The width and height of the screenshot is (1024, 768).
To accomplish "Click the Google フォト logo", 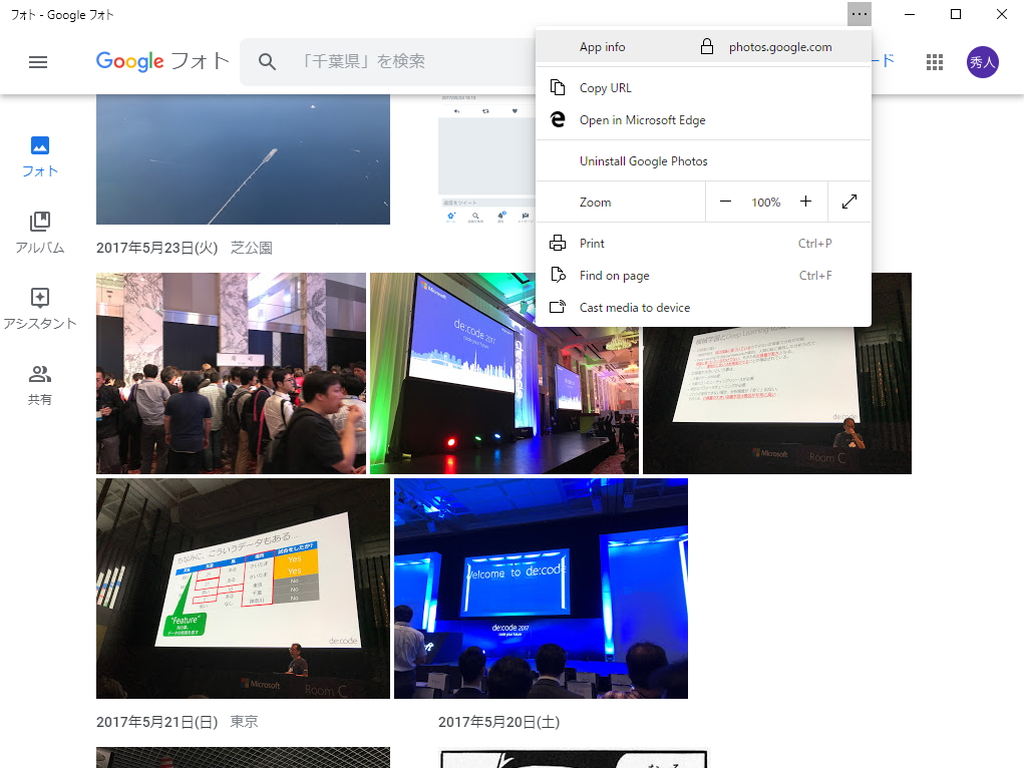I will (x=162, y=61).
